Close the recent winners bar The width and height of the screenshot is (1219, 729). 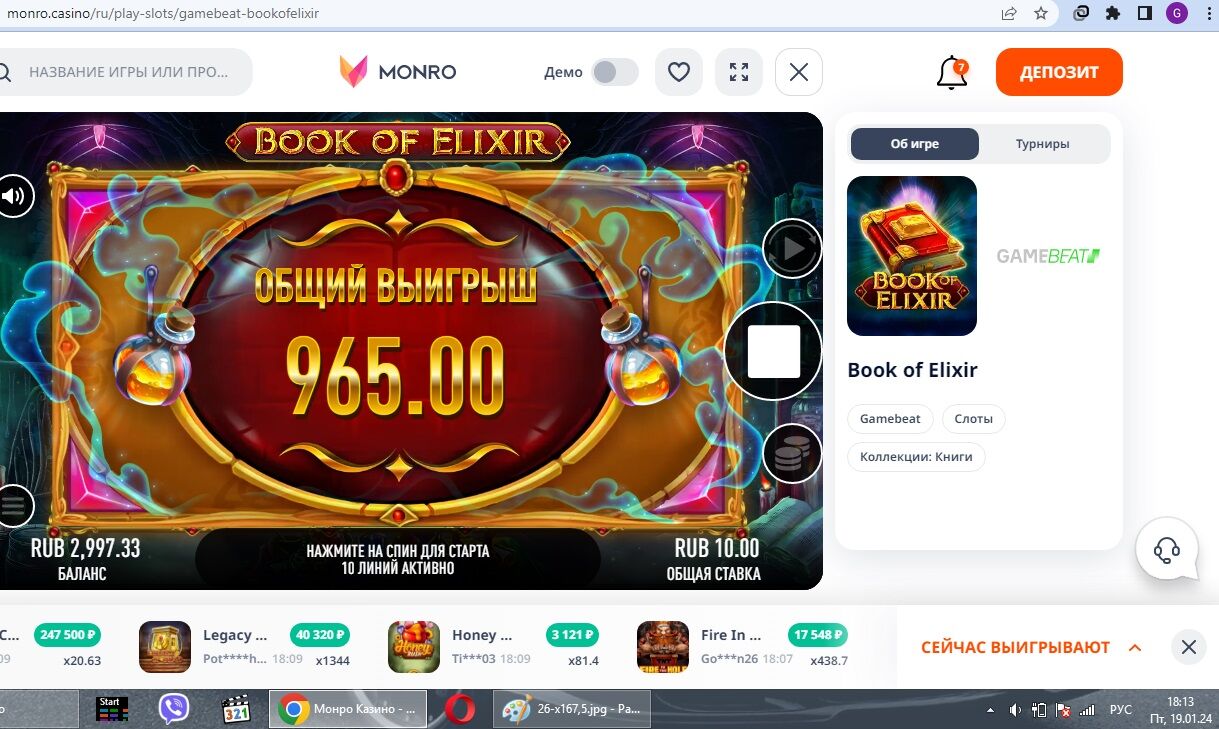pyautogui.click(x=1188, y=647)
